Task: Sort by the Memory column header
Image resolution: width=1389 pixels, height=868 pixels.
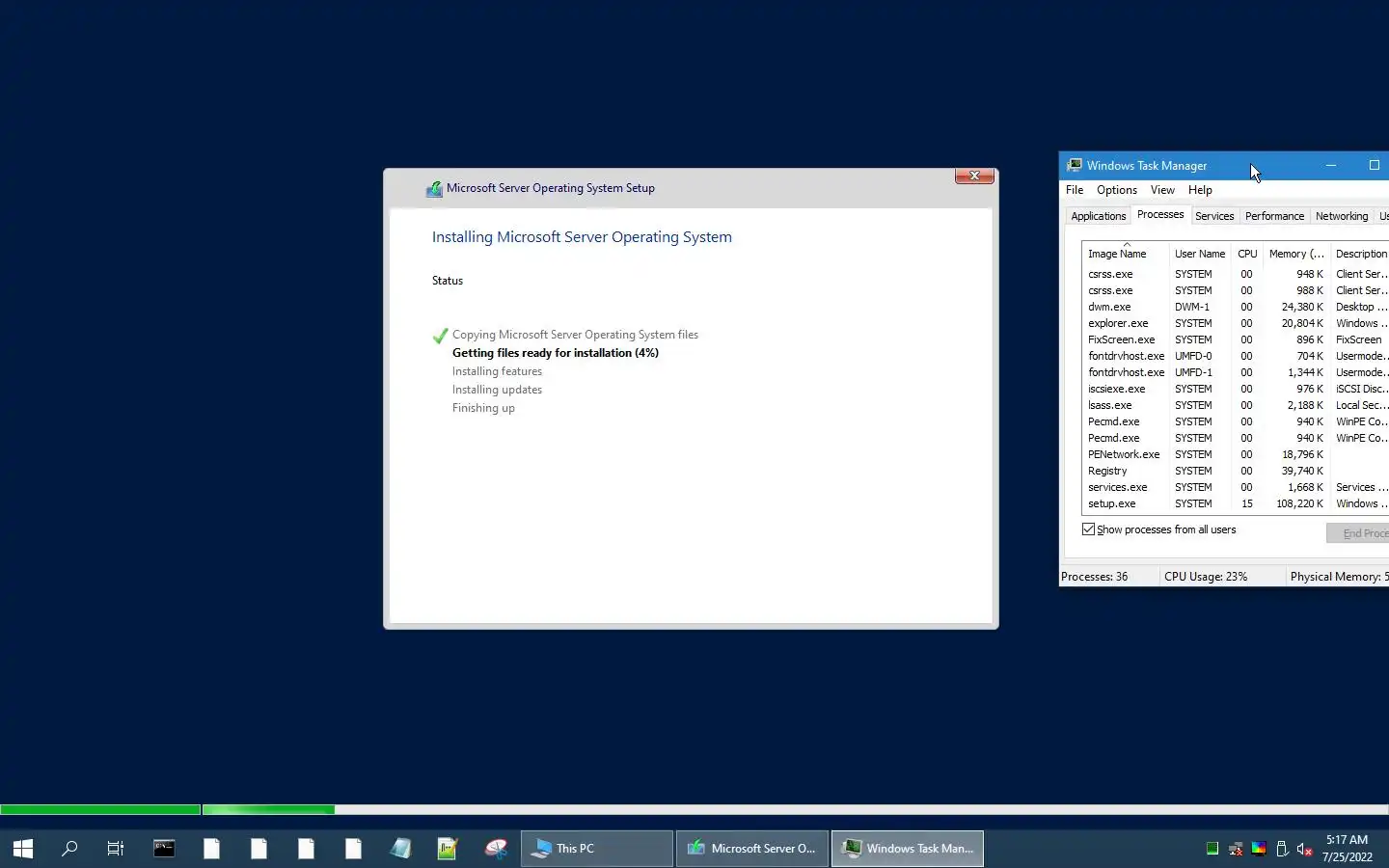Action: pyautogui.click(x=1296, y=254)
